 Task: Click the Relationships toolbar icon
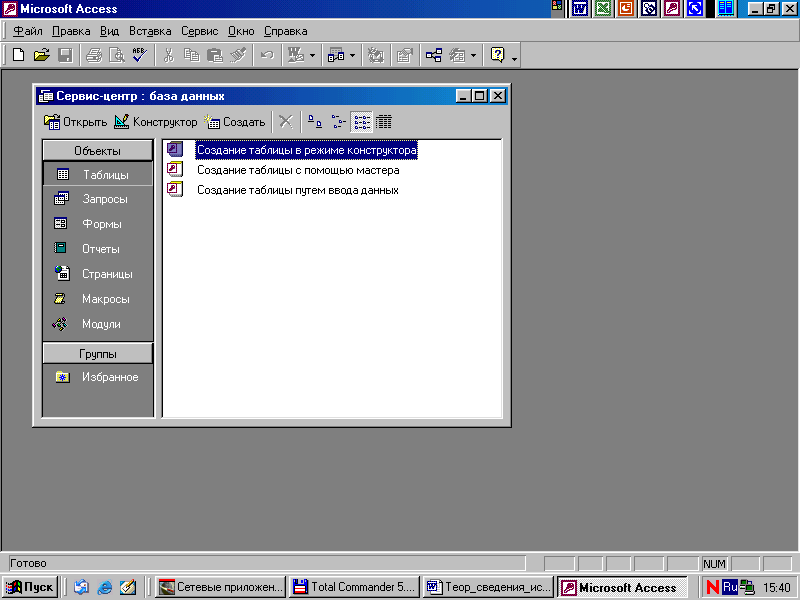[x=434, y=55]
